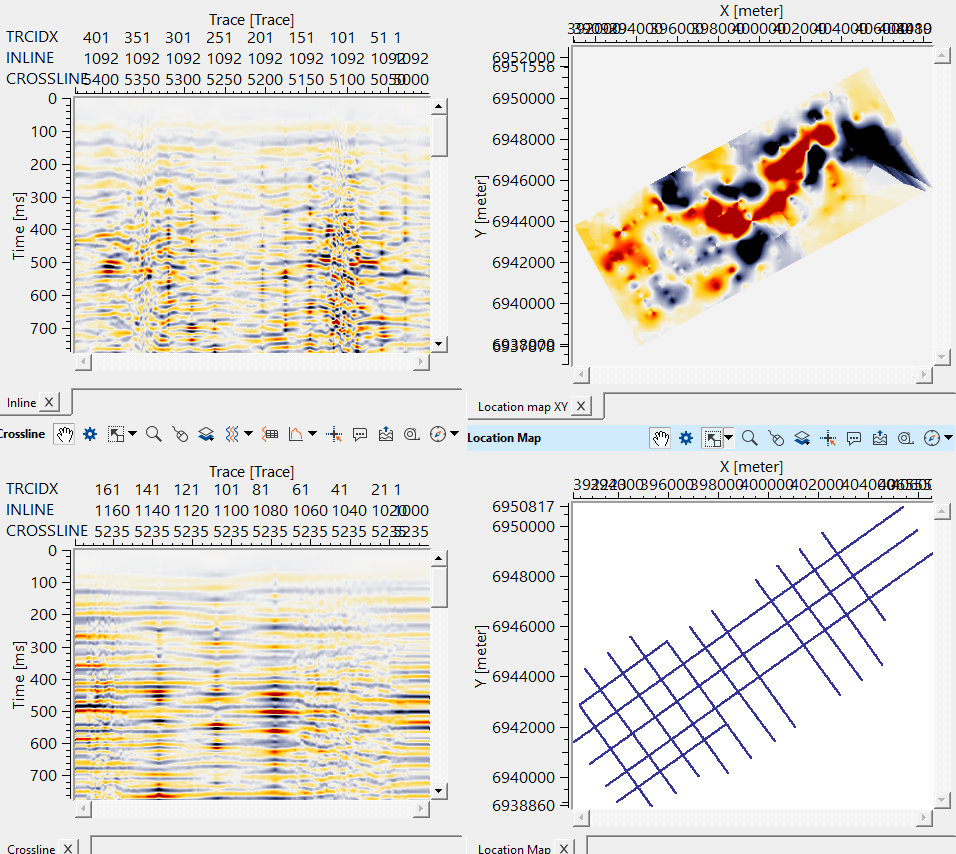Click the trace table icon in Crossline toolbar
The image size is (956, 854).
[x=269, y=434]
